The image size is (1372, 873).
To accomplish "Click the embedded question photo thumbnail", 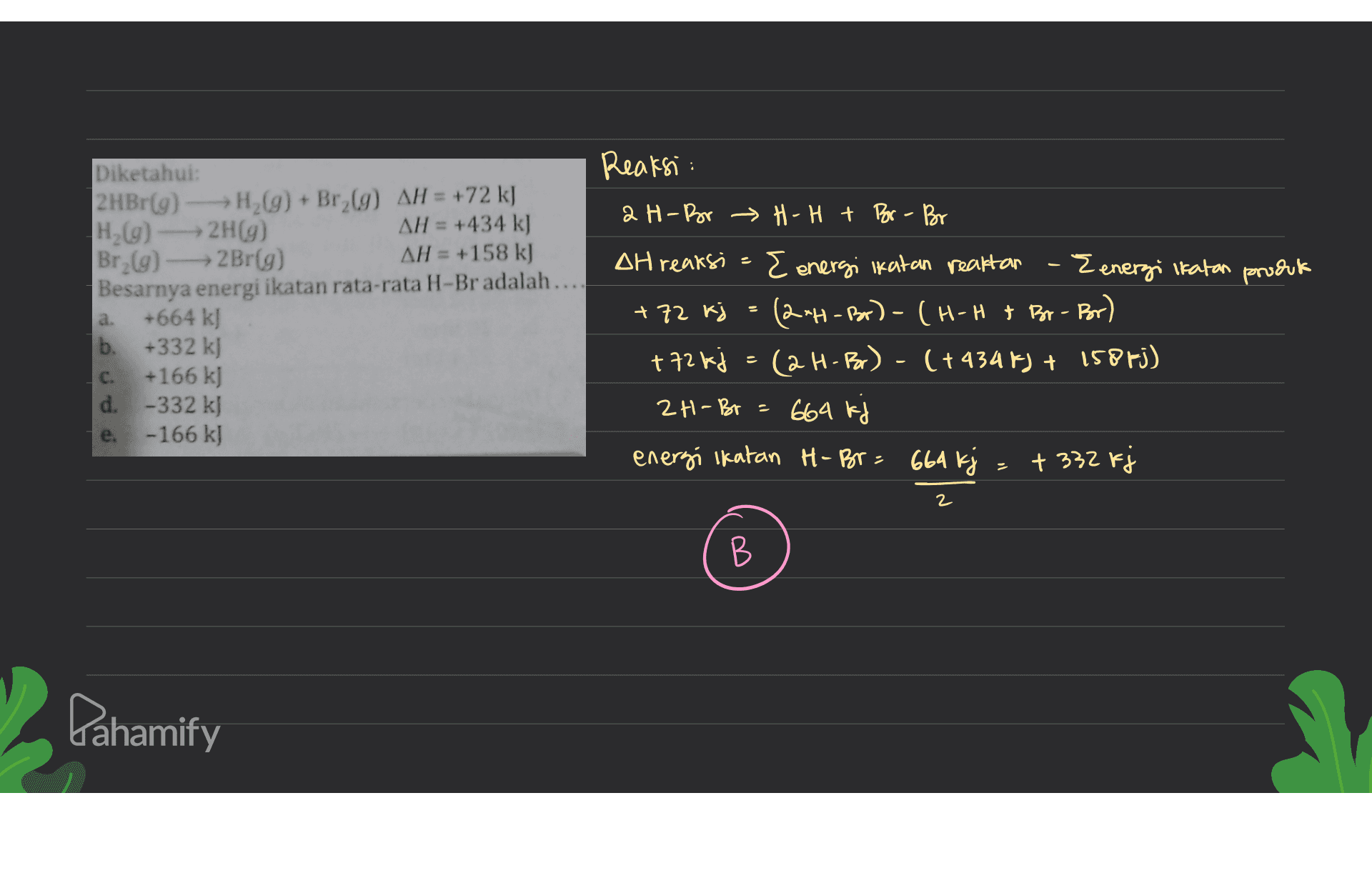I will [x=339, y=307].
